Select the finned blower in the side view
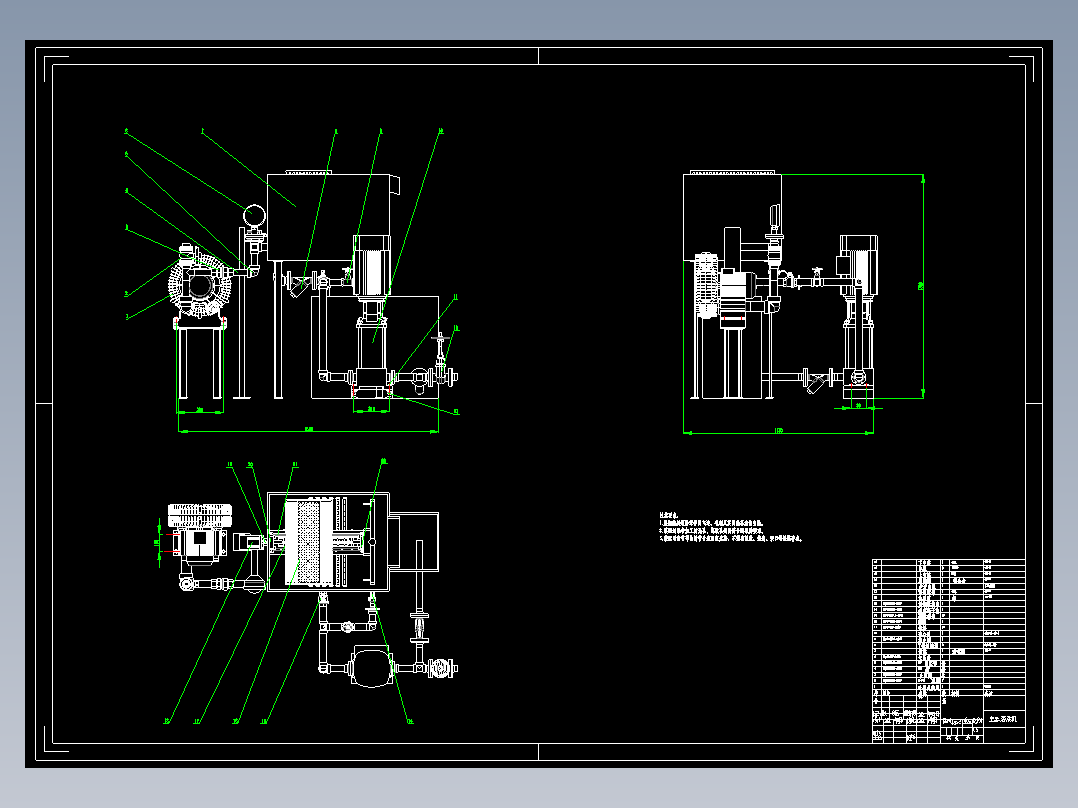The image size is (1078, 808). [x=707, y=286]
